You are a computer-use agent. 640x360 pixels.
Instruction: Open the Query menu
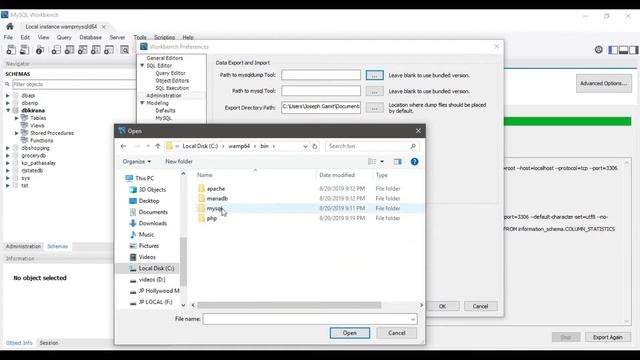(x=64, y=37)
